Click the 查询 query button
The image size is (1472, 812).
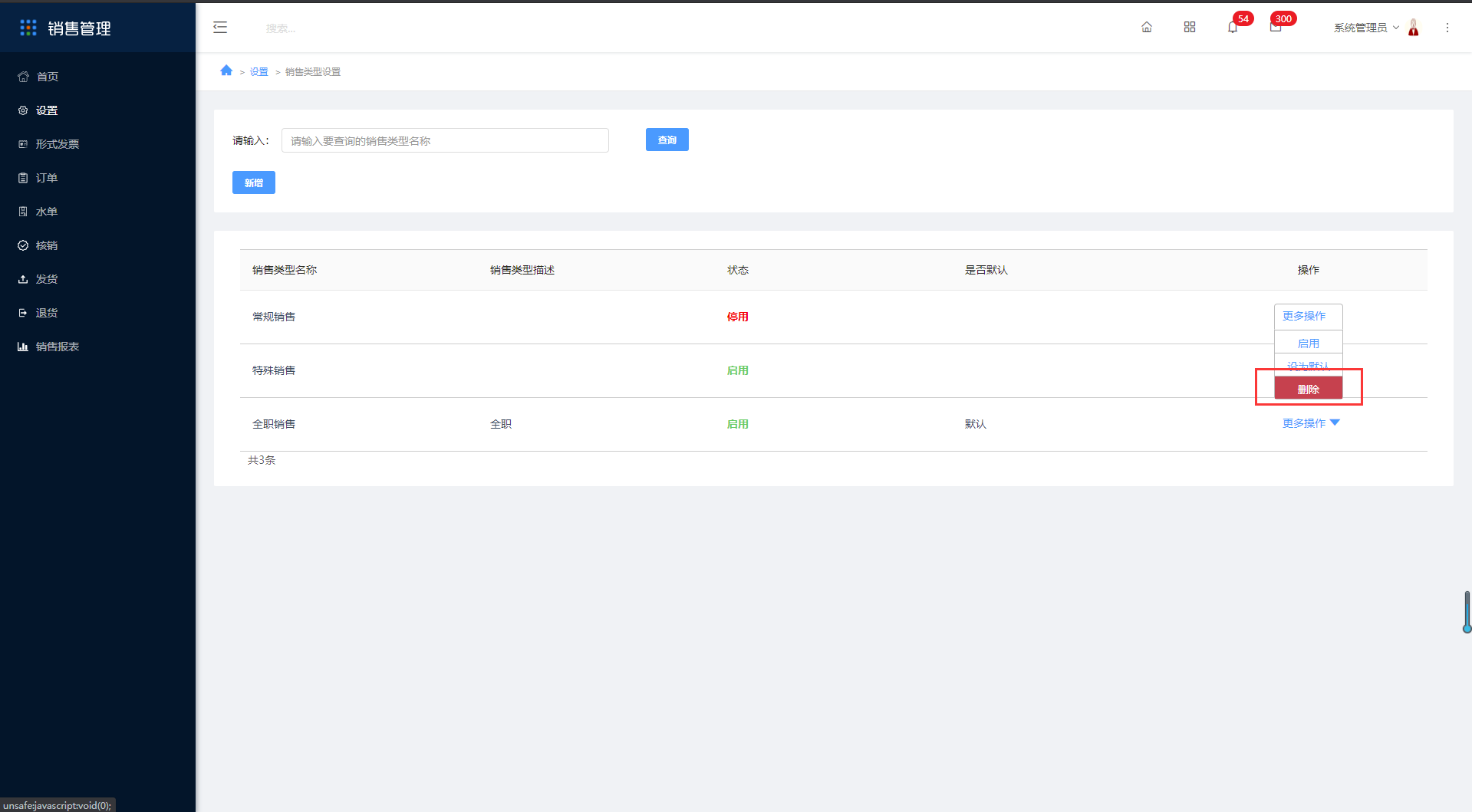click(667, 140)
